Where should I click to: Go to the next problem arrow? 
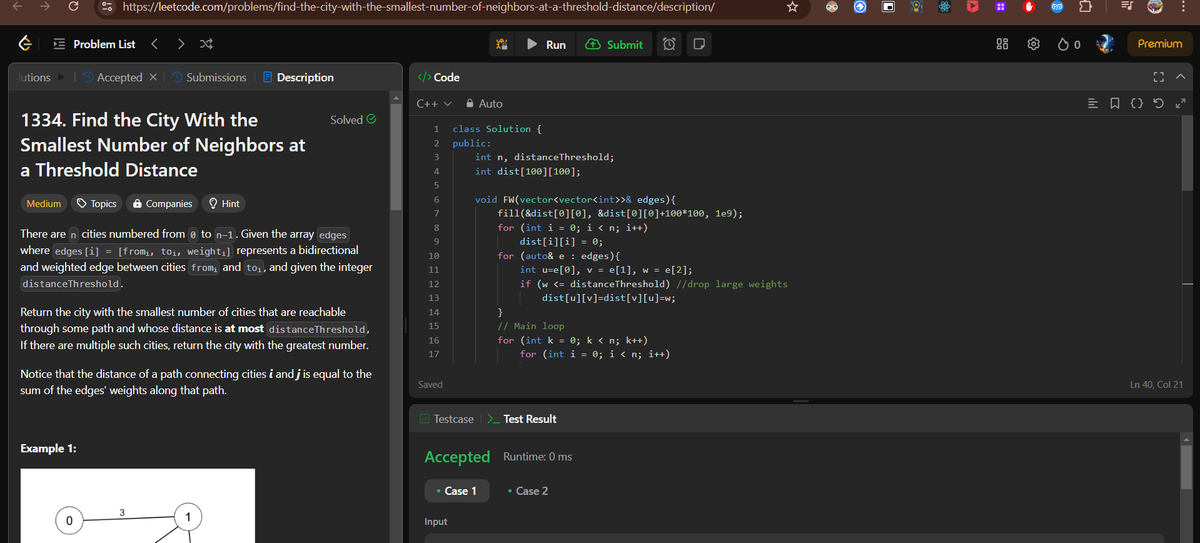click(x=179, y=44)
